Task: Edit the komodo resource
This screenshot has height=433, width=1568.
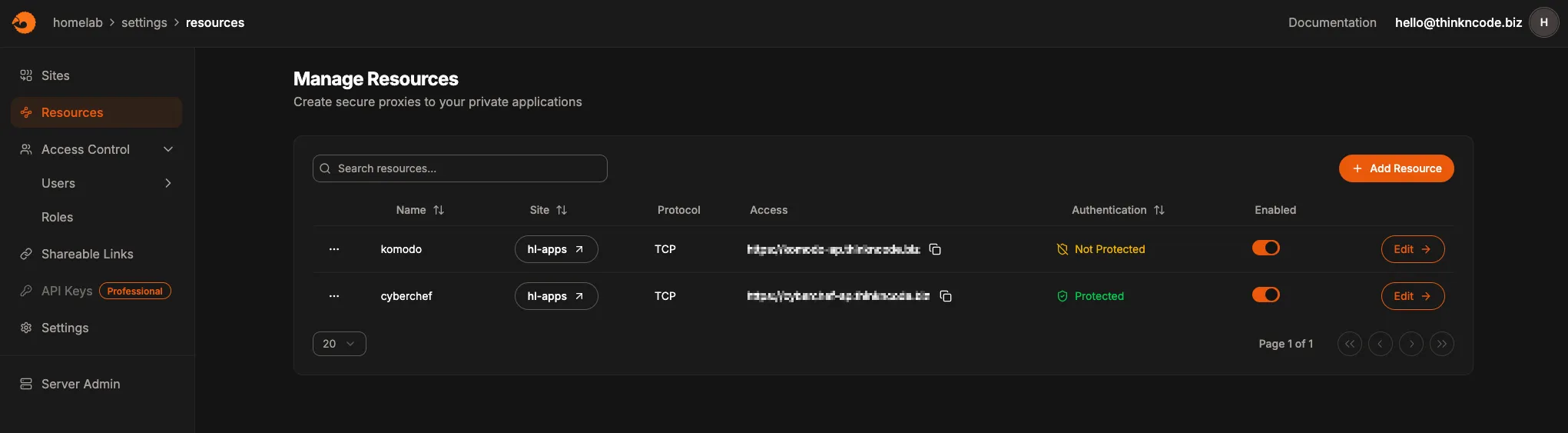Action: click(x=1412, y=249)
